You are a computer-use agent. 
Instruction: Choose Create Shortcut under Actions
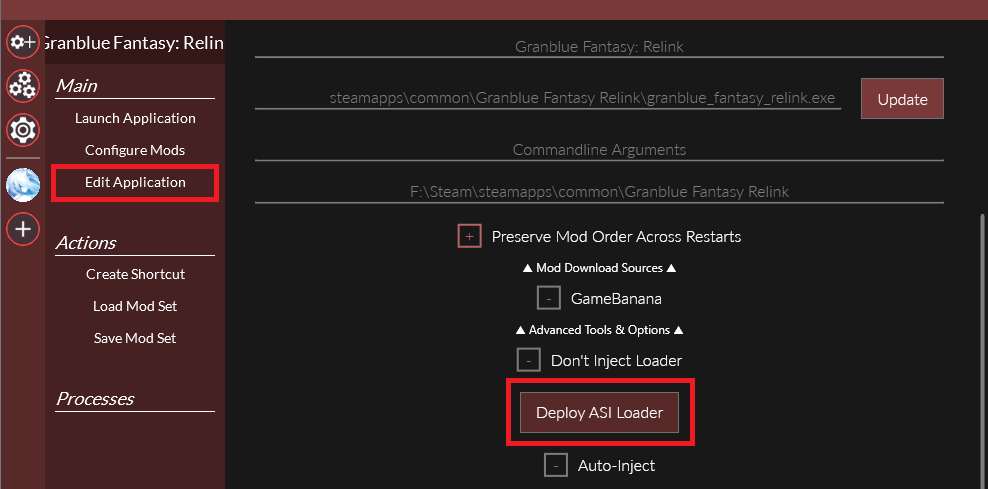click(135, 274)
